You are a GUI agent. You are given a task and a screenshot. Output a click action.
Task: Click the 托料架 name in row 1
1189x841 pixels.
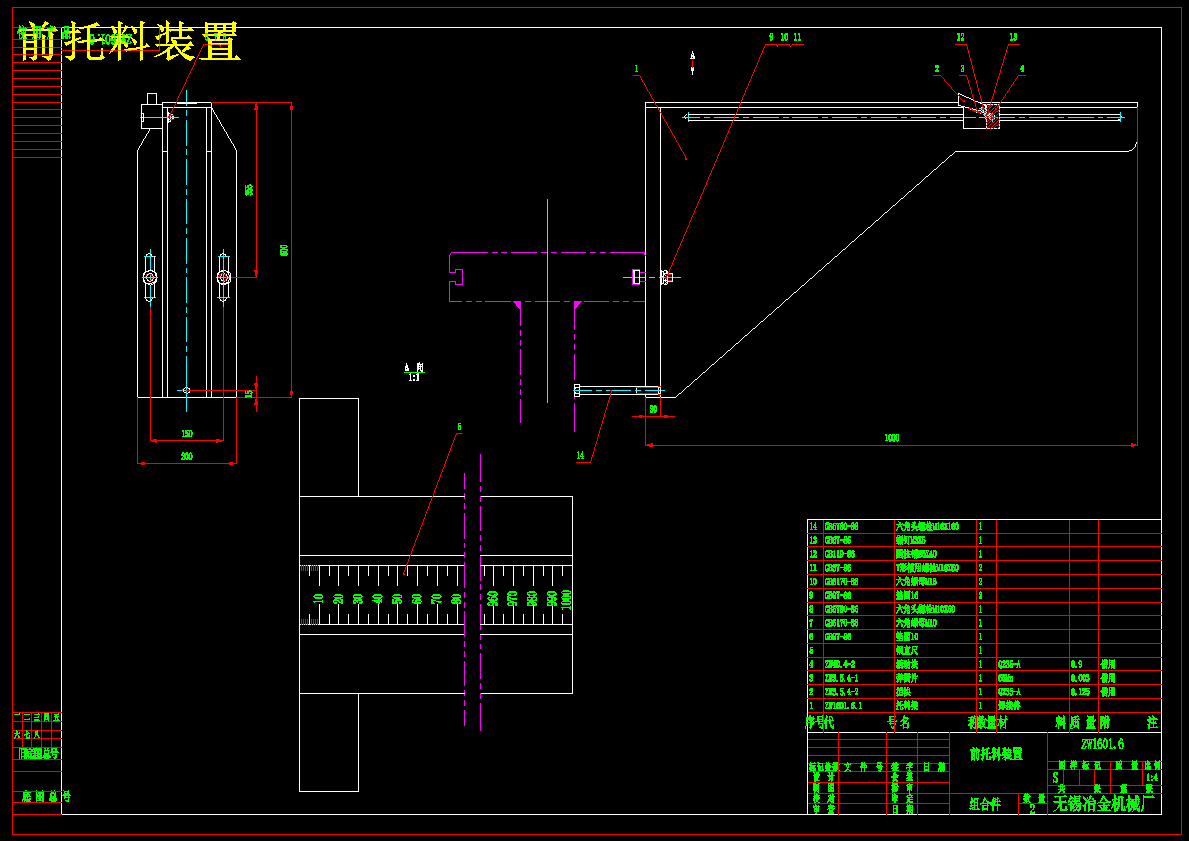pyautogui.click(x=907, y=705)
